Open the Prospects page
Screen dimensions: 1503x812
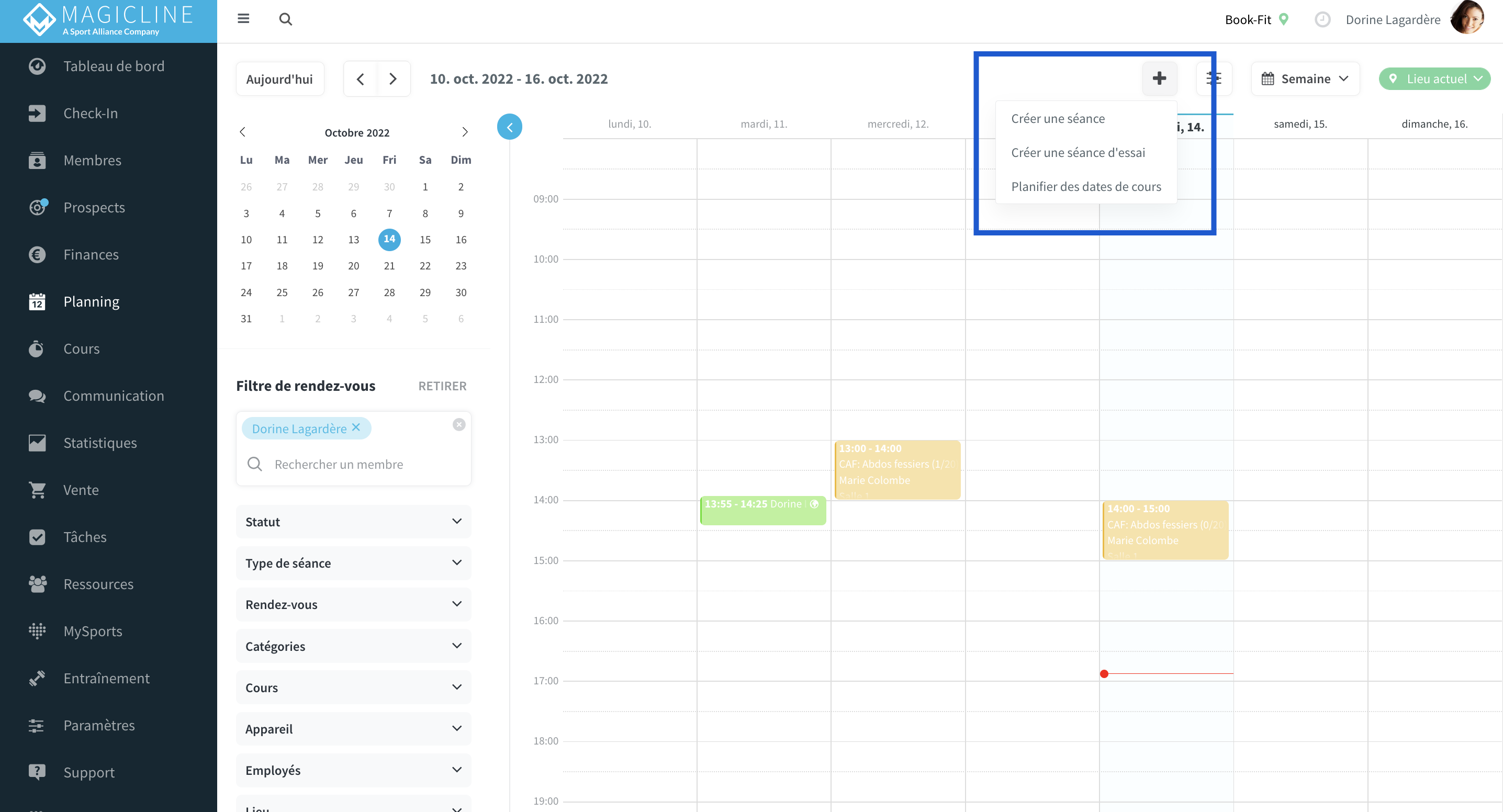(108, 207)
